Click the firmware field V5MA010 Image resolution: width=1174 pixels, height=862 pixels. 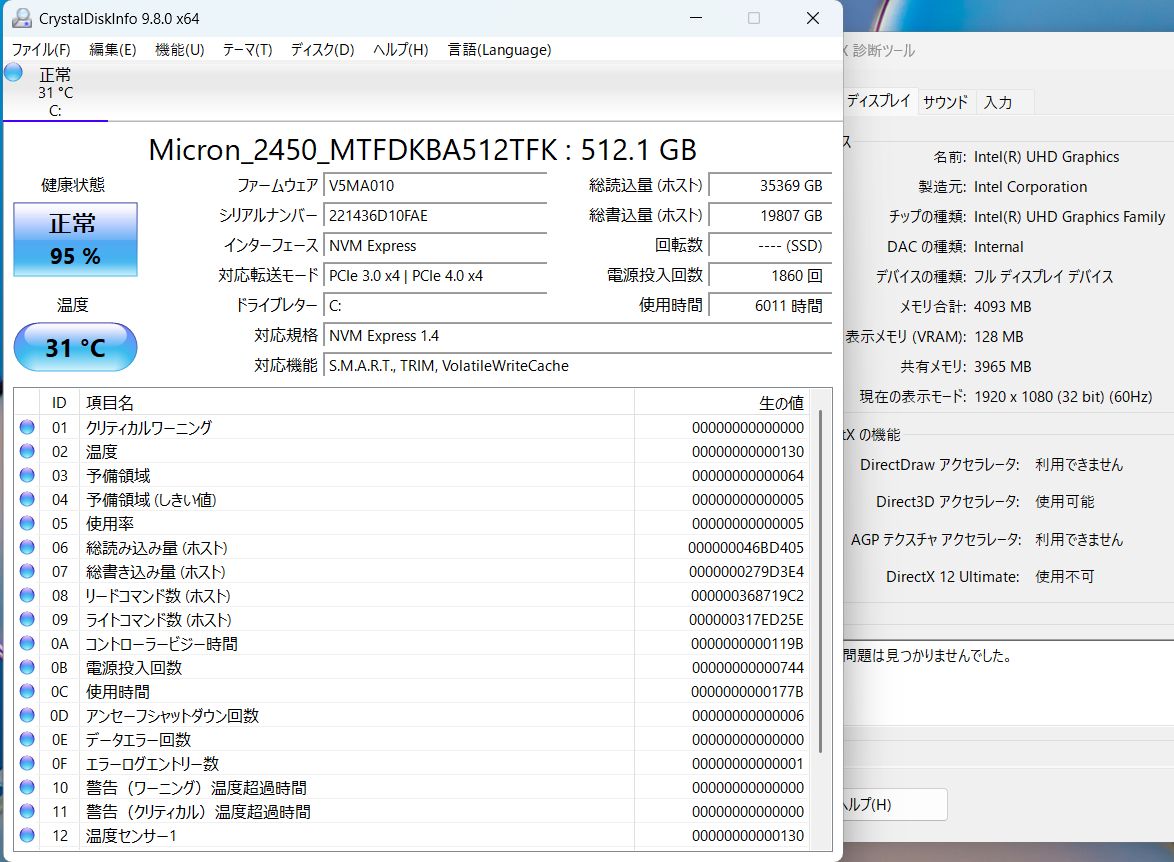[x=436, y=186]
